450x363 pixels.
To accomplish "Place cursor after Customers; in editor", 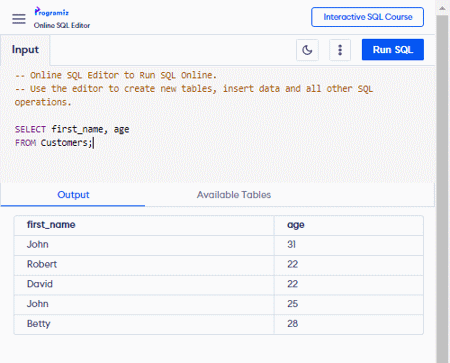I will (x=94, y=143).
